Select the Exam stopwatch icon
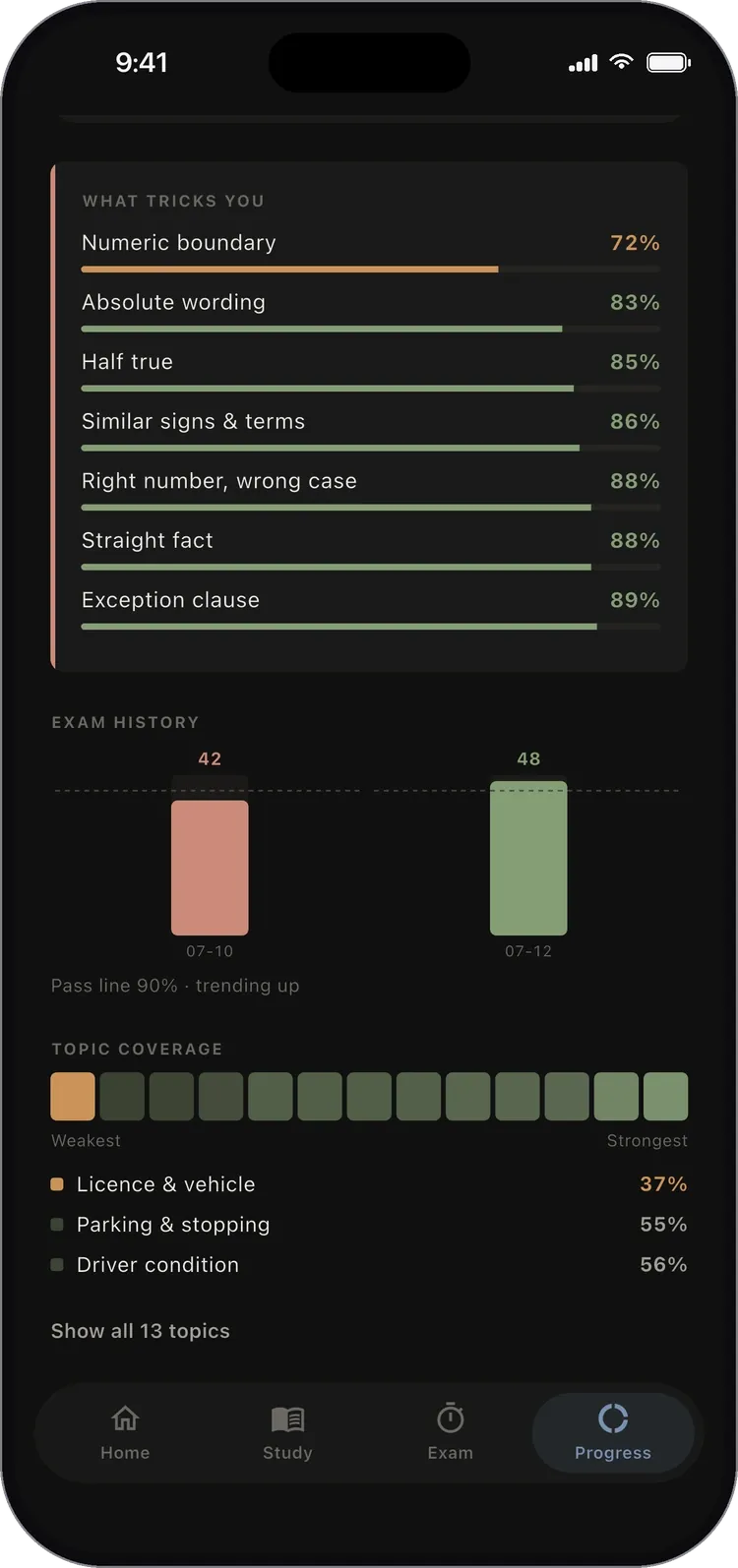738x1568 pixels. click(x=451, y=1417)
